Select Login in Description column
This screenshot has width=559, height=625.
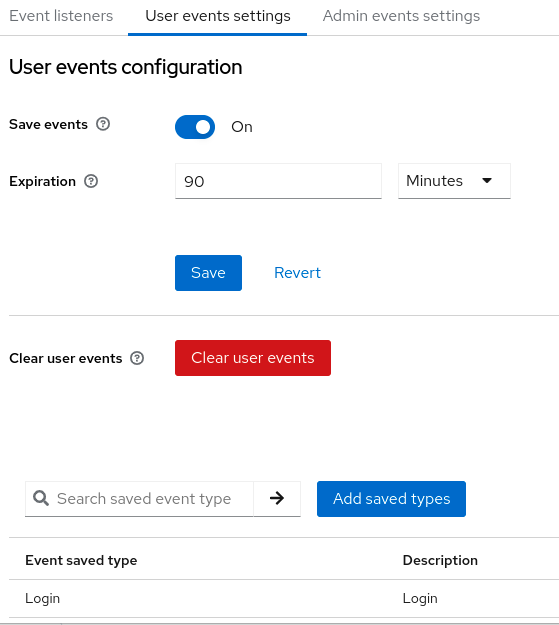(x=420, y=598)
